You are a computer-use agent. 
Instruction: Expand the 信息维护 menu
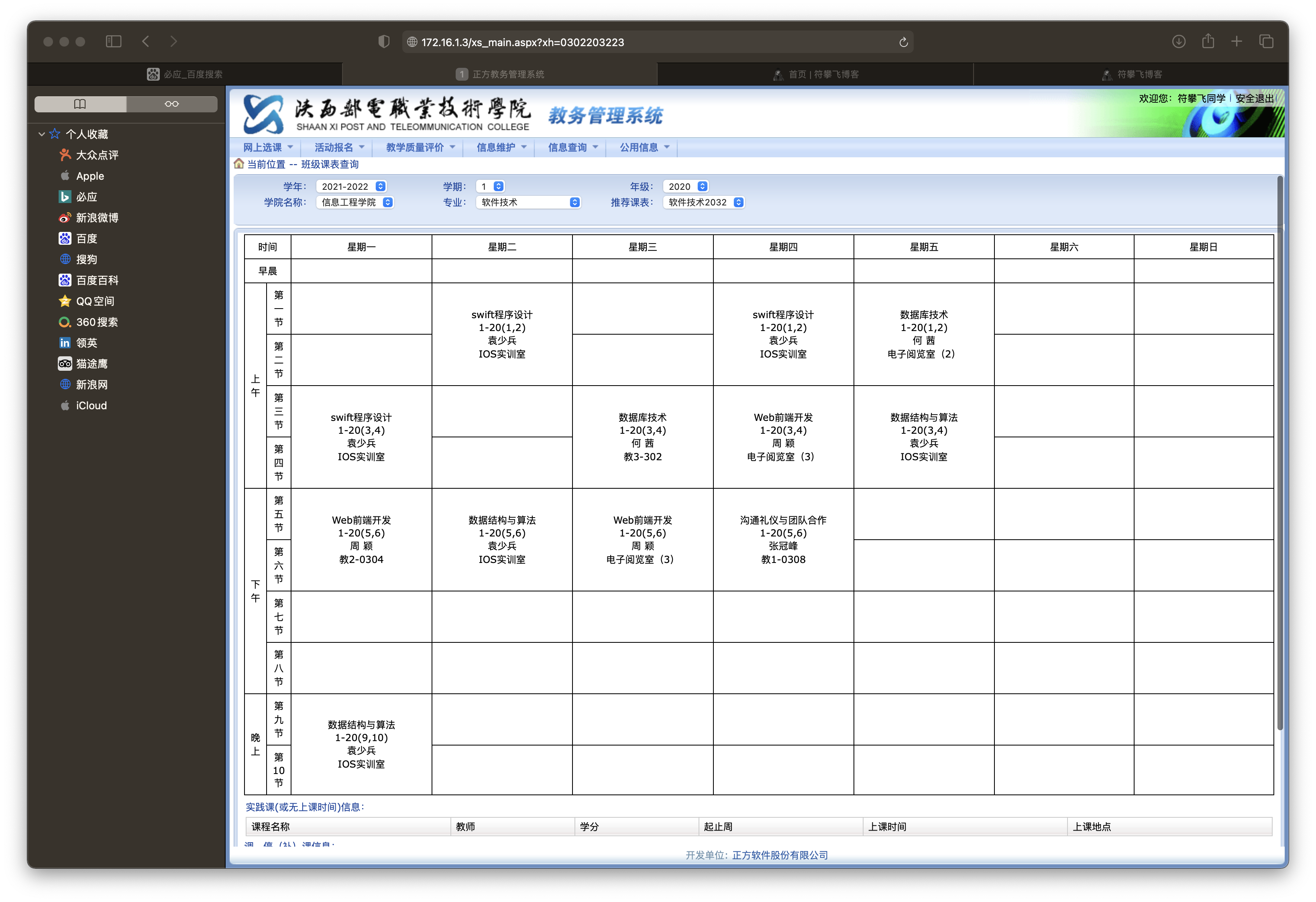(x=501, y=147)
